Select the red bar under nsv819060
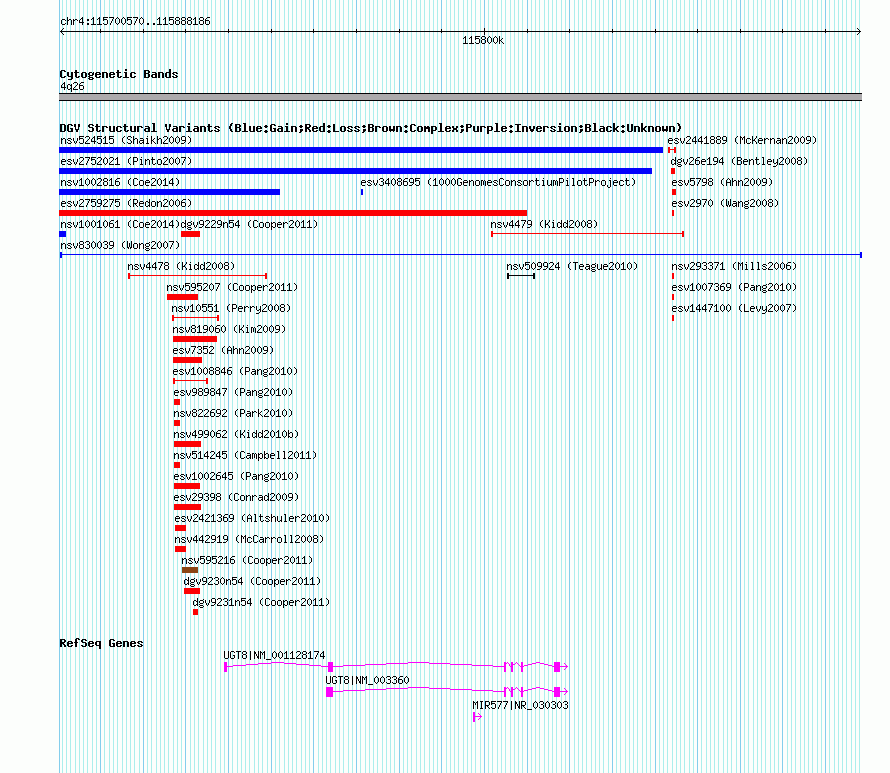Image resolution: width=890 pixels, height=773 pixels. (195, 339)
